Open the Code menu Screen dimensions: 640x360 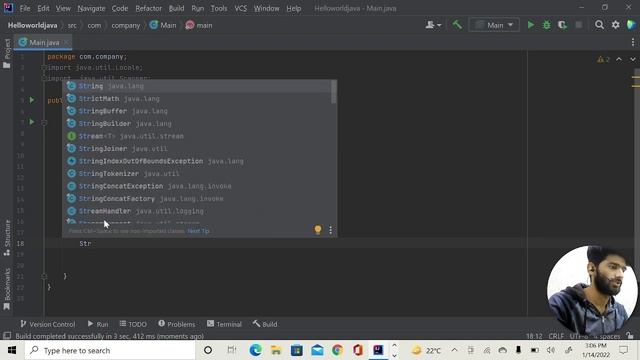click(x=120, y=8)
